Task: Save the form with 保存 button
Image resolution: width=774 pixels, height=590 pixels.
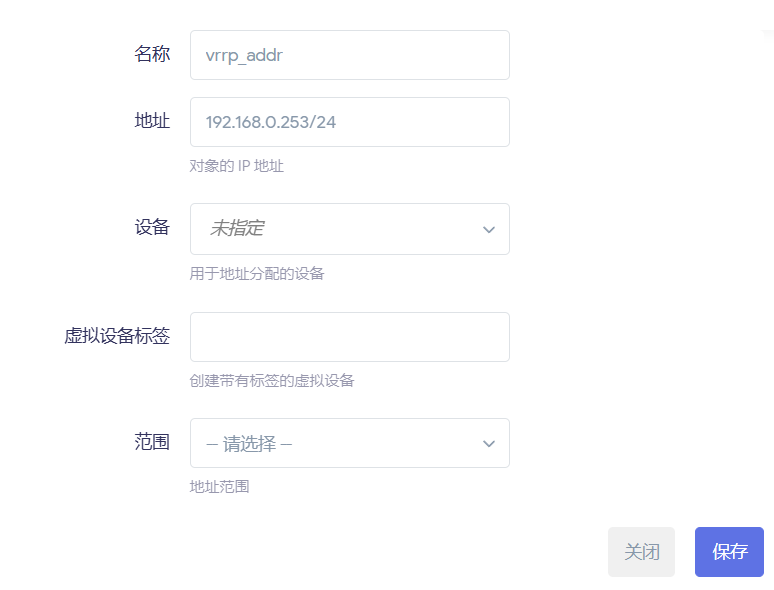Action: [729, 551]
